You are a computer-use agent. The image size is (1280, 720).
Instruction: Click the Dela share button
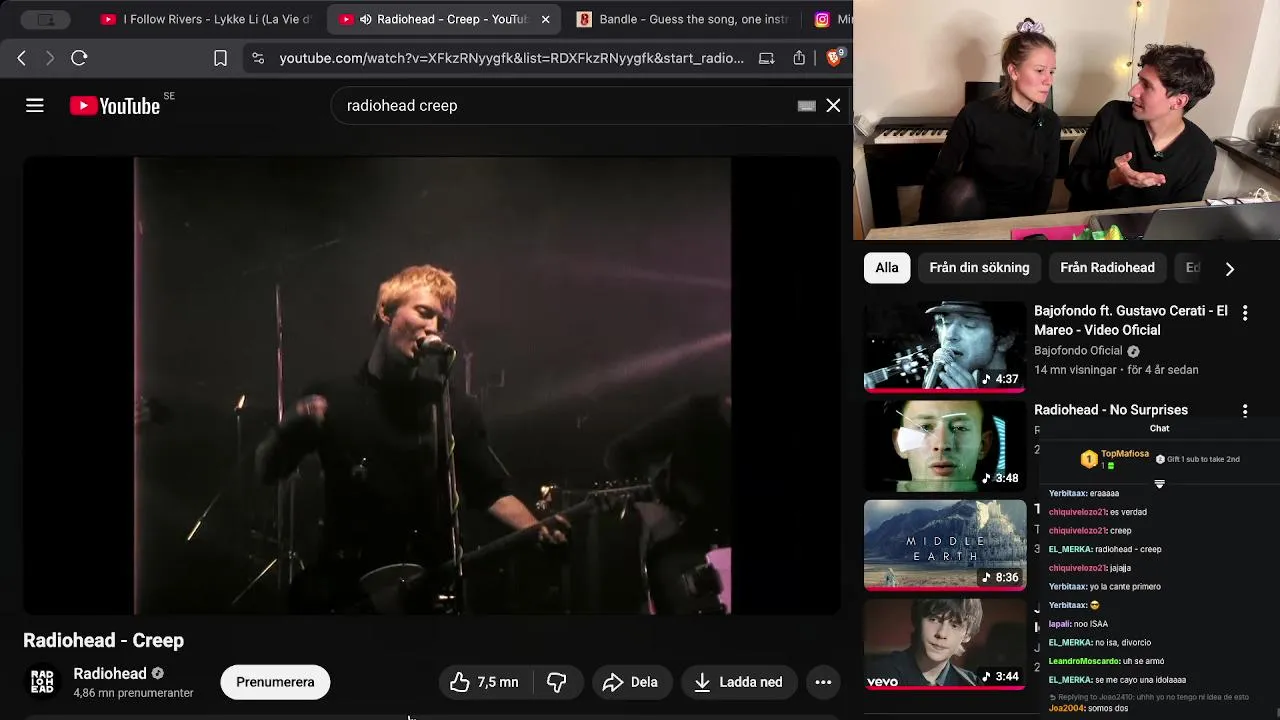[x=630, y=682]
